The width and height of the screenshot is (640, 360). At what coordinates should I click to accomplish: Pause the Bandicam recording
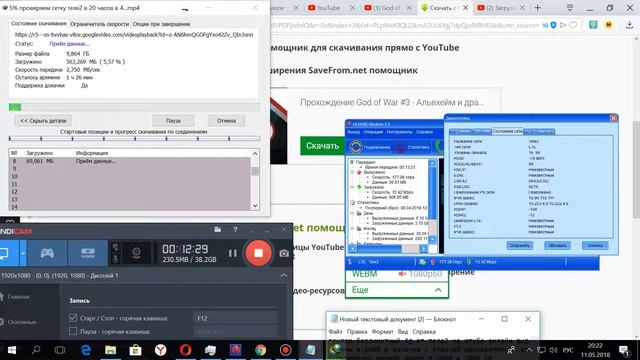[x=233, y=253]
